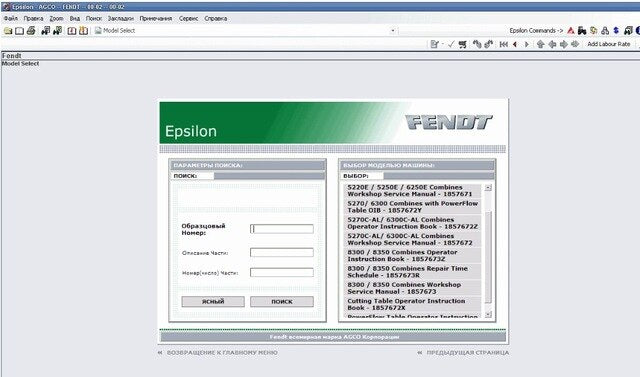Click the gray next arrow icon
Viewport: 640px width, 377px height.
(x=527, y=44)
